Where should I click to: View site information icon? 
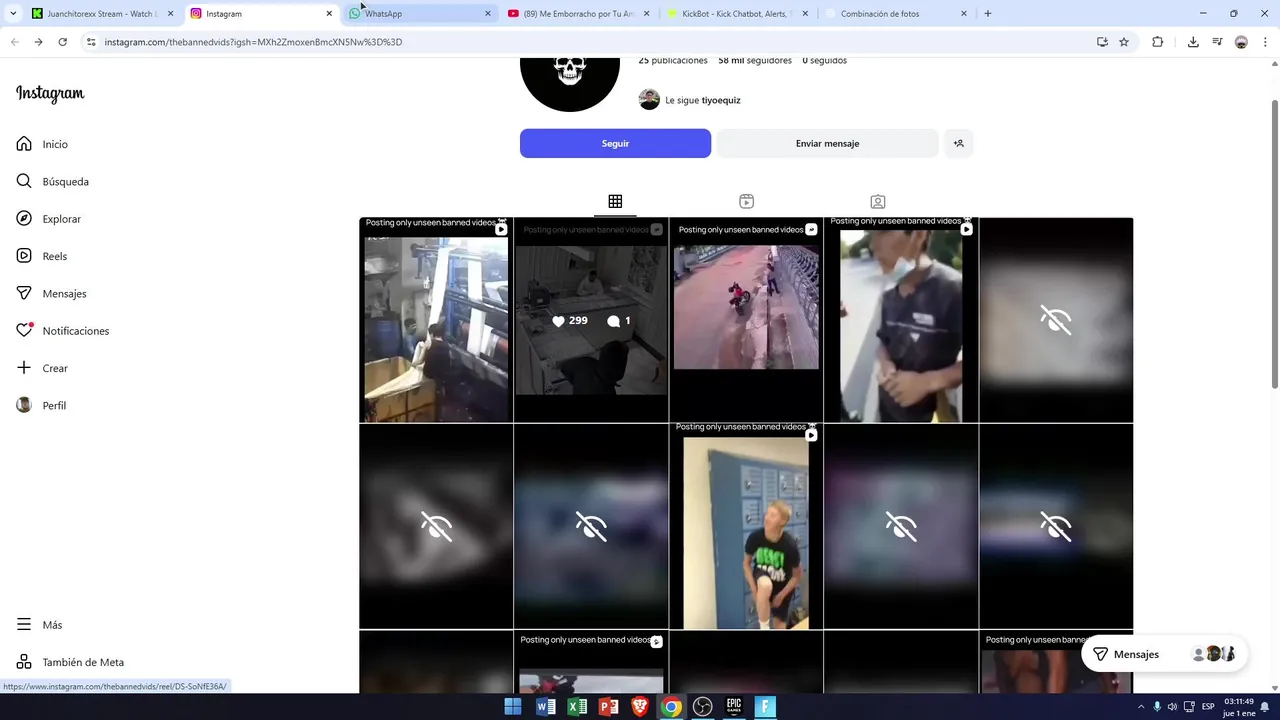91,42
